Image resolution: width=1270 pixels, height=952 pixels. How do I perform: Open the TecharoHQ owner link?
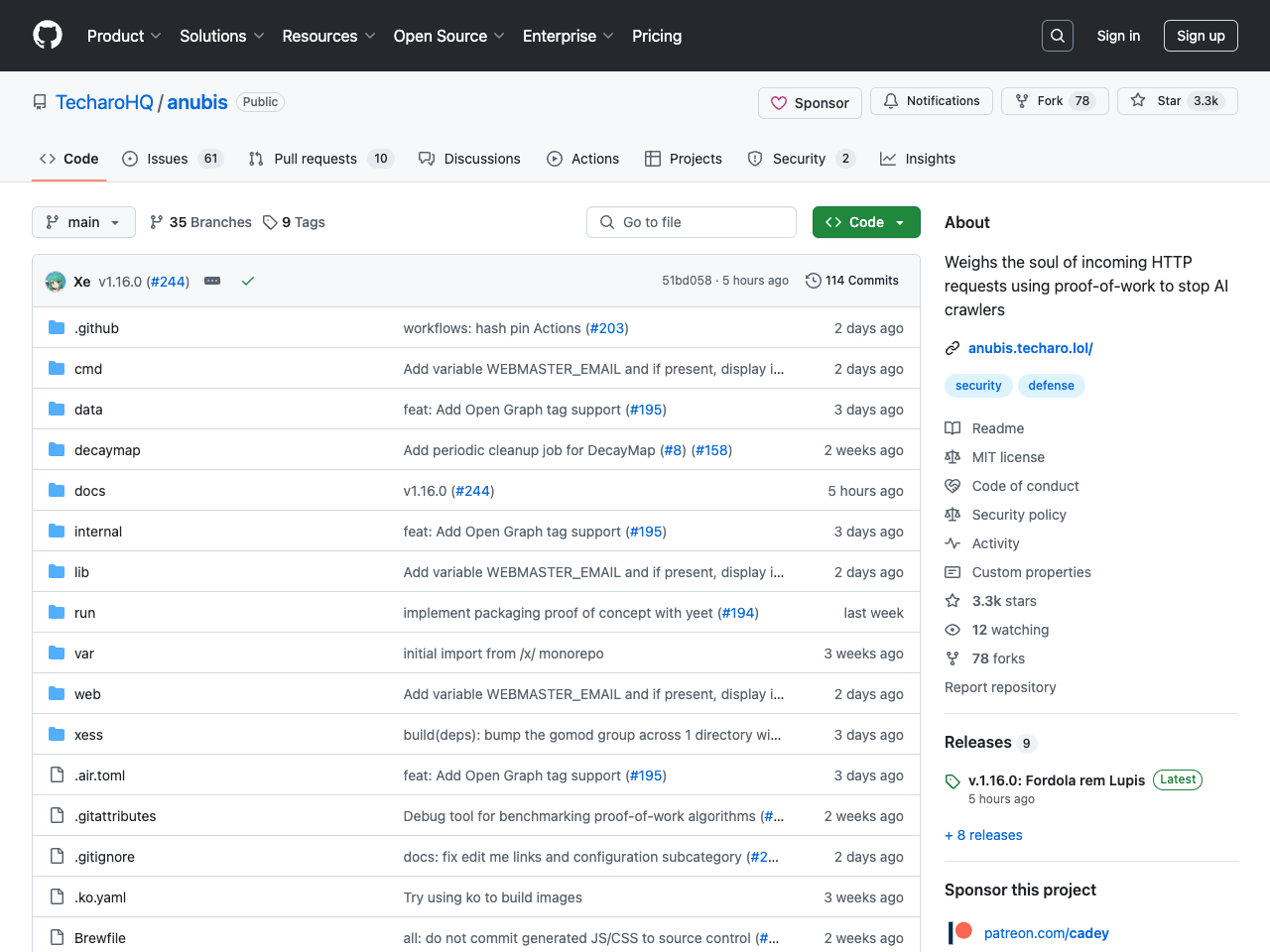coord(104,102)
